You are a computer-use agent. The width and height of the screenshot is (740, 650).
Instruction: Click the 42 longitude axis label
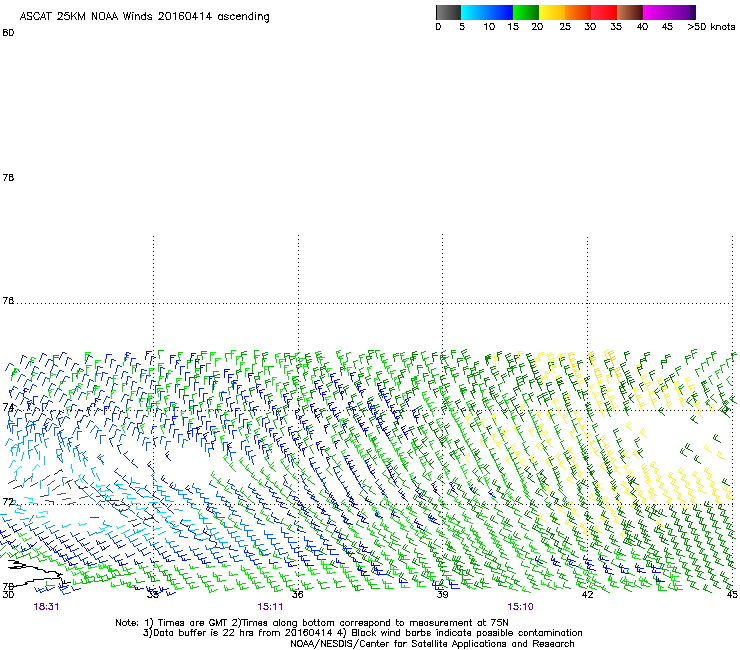coord(588,595)
